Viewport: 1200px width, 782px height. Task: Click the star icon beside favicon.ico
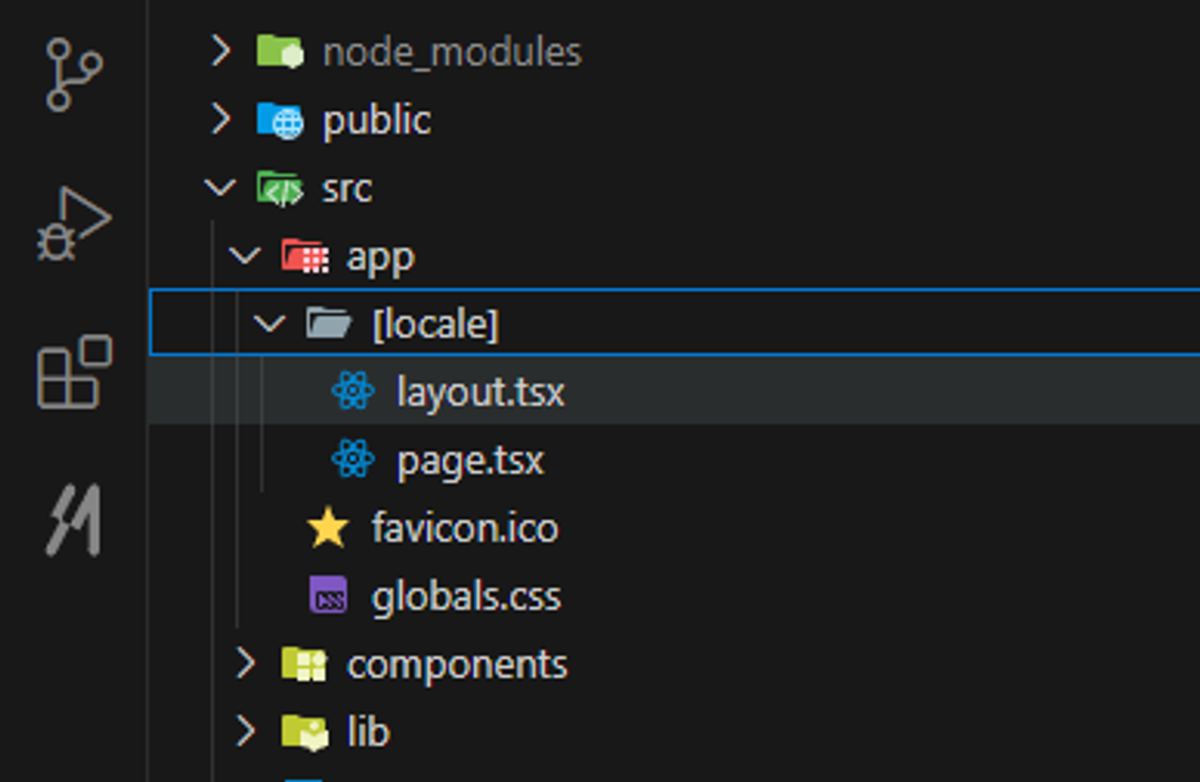pyautogui.click(x=328, y=527)
